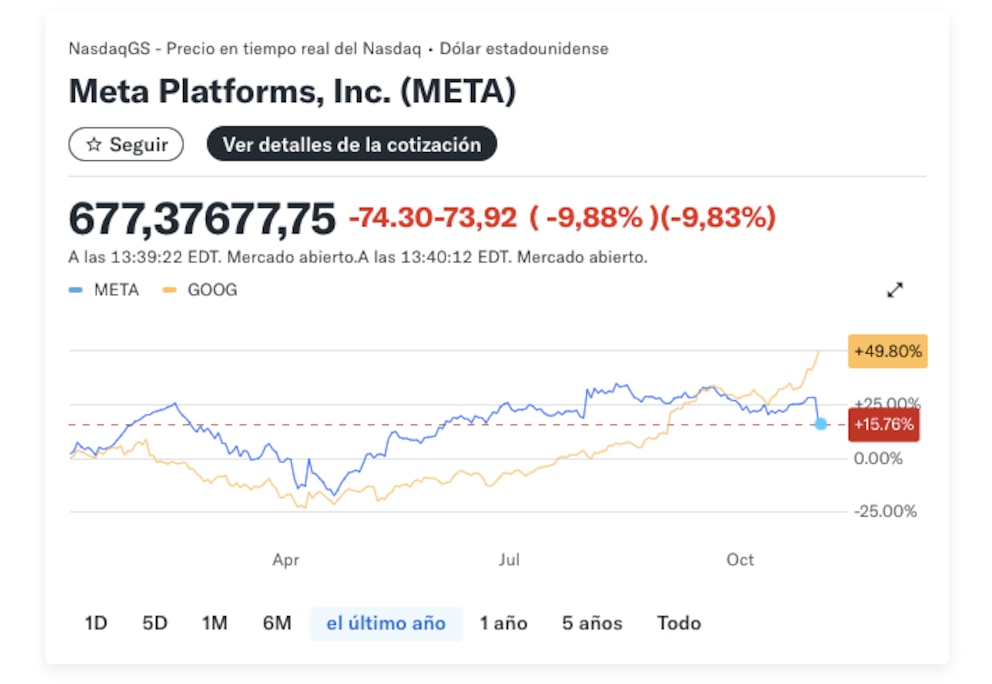This screenshot has width=992, height=684.
Task: Click the blue META legend color swatch
Action: 76,290
